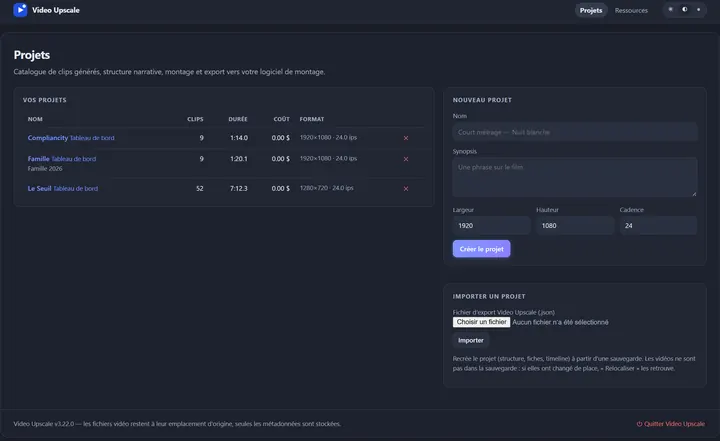Focus the Cadence field showing 24

[x=658, y=226]
